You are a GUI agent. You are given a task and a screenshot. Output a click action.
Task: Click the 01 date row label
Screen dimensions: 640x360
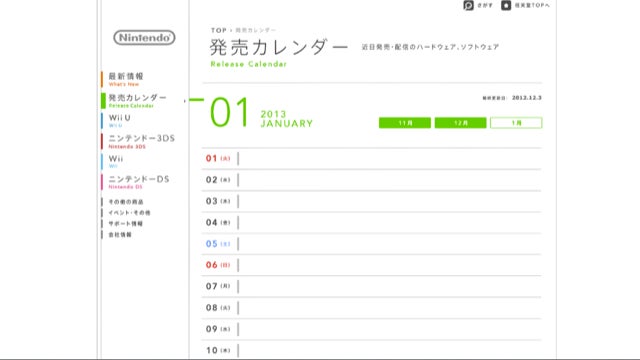point(218,158)
